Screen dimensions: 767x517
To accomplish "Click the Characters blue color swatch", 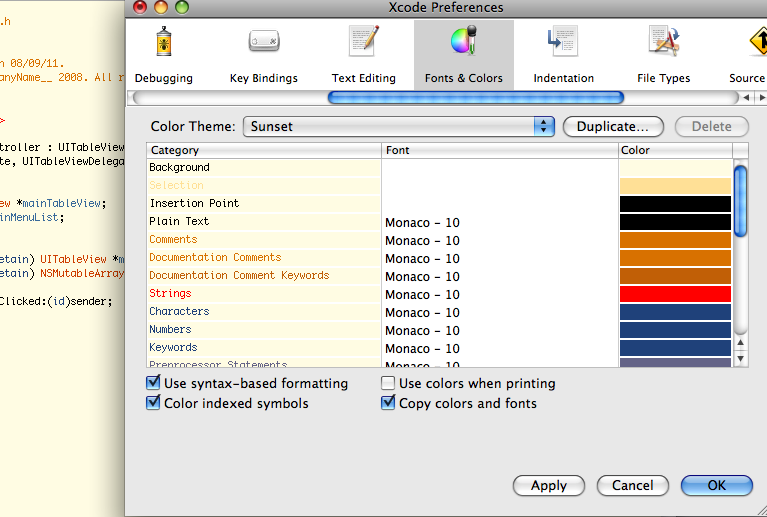I will tap(676, 312).
